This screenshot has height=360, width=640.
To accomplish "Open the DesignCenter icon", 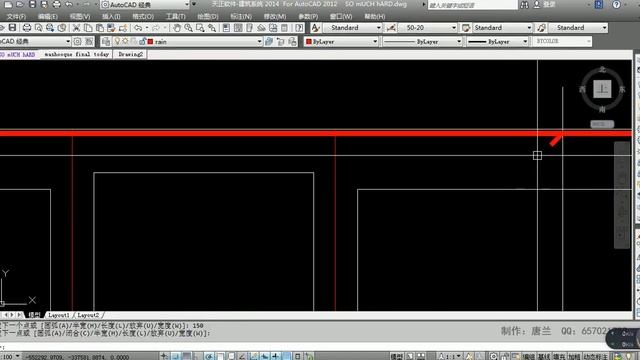I will click(238, 28).
